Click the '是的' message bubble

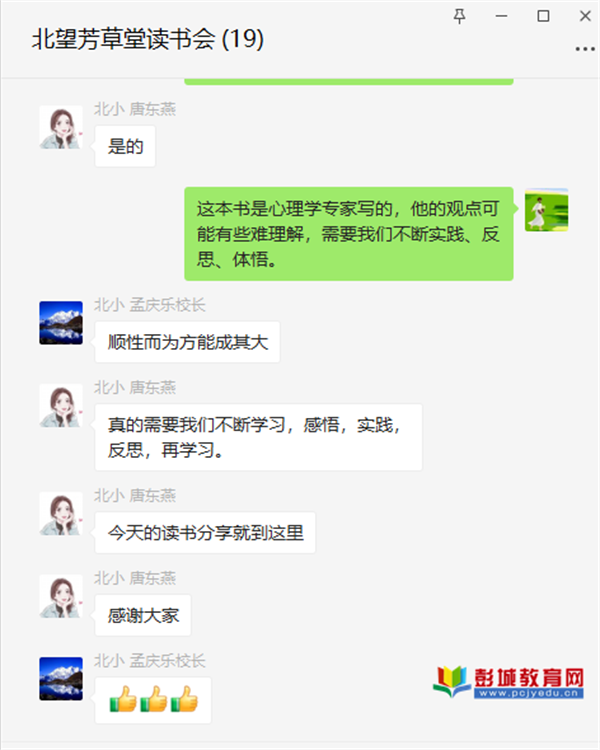coord(125,146)
